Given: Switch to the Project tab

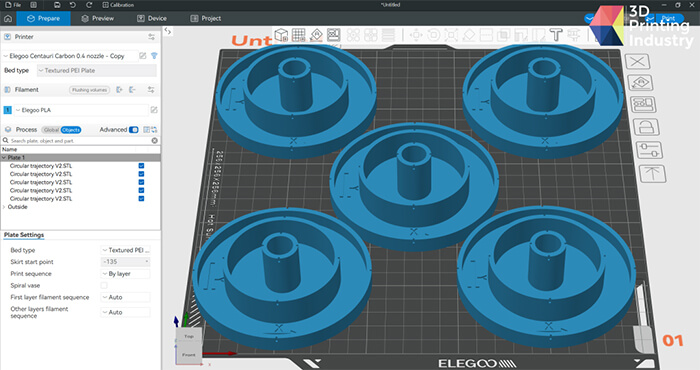Looking at the screenshot, I should (206, 18).
